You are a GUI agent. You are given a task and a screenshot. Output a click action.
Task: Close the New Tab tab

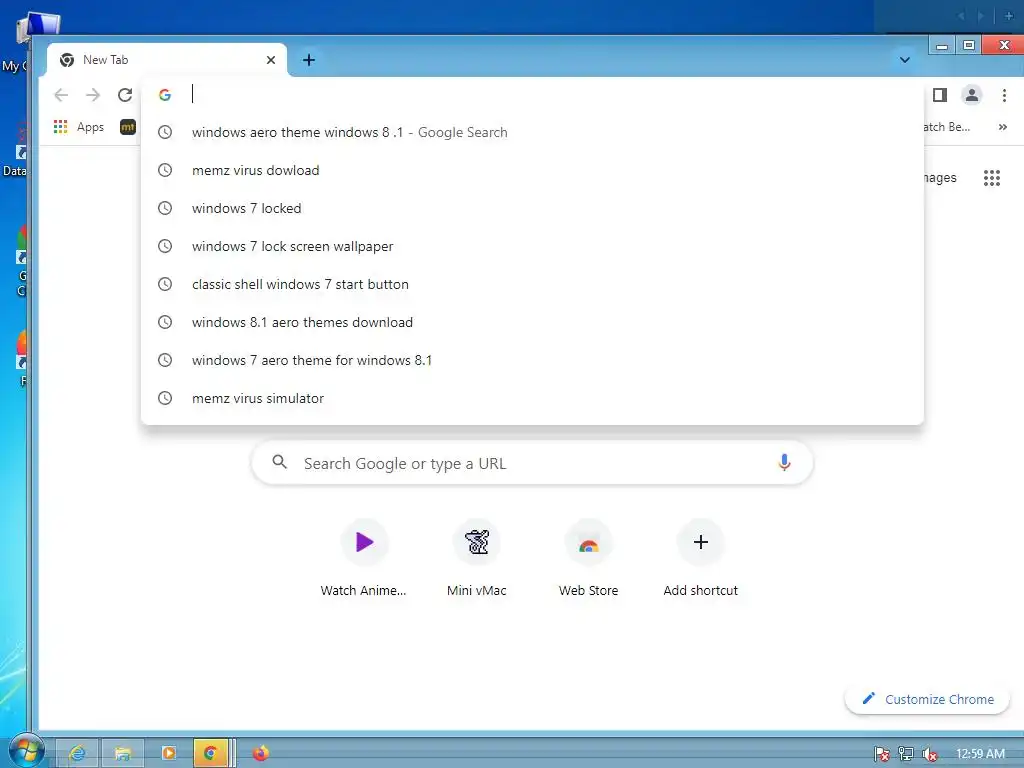click(271, 60)
